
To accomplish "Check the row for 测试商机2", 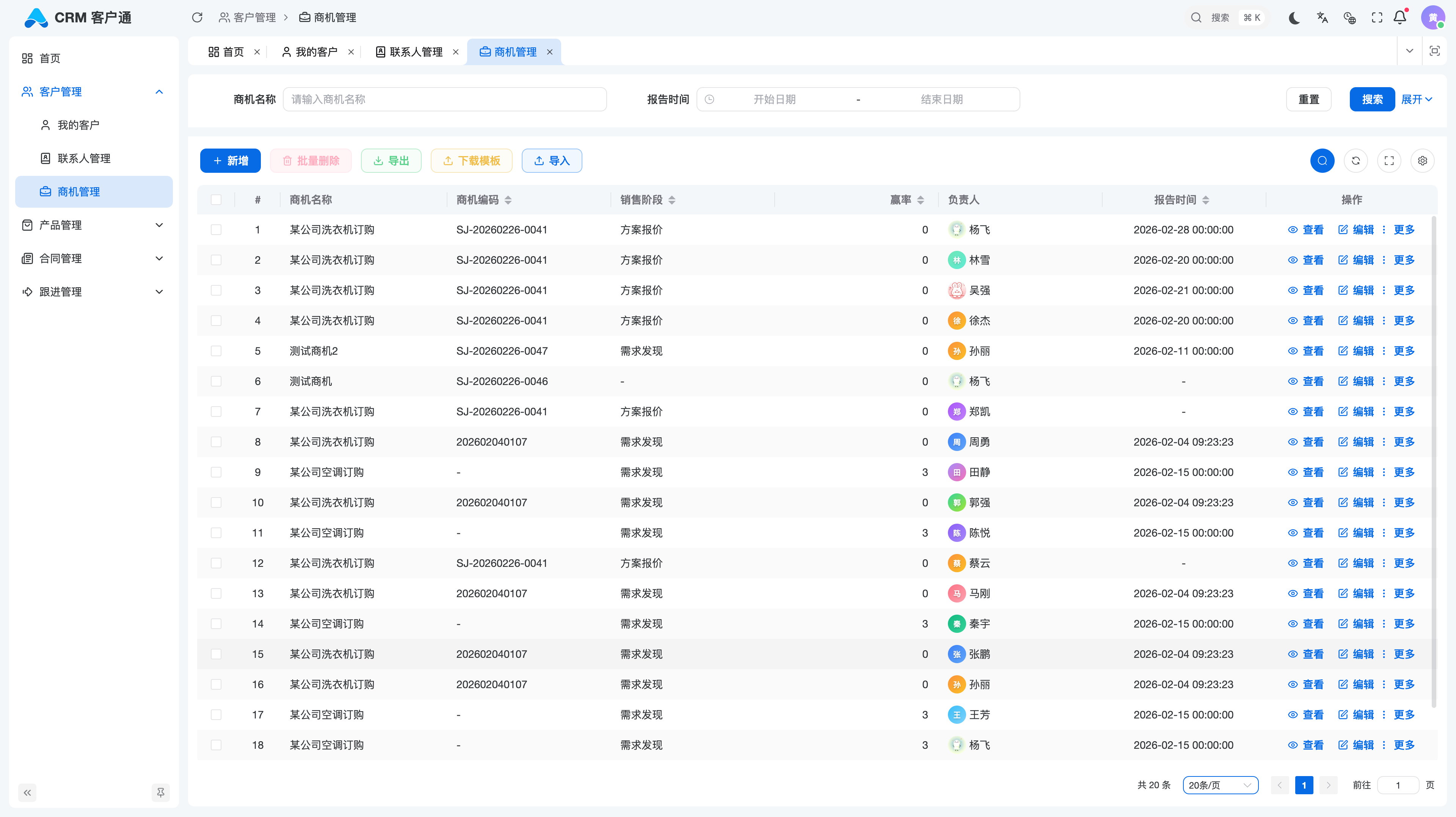I will click(x=217, y=350).
